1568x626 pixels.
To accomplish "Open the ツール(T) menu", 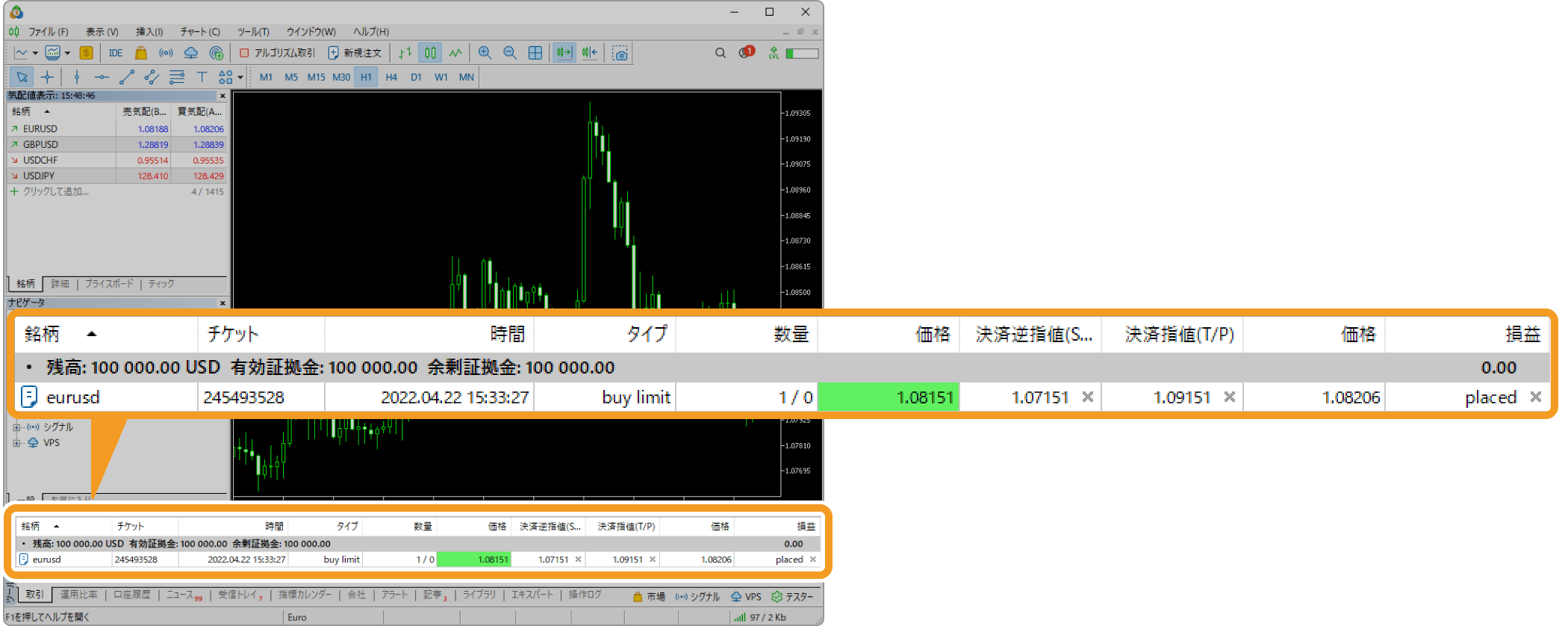I will pos(253,31).
